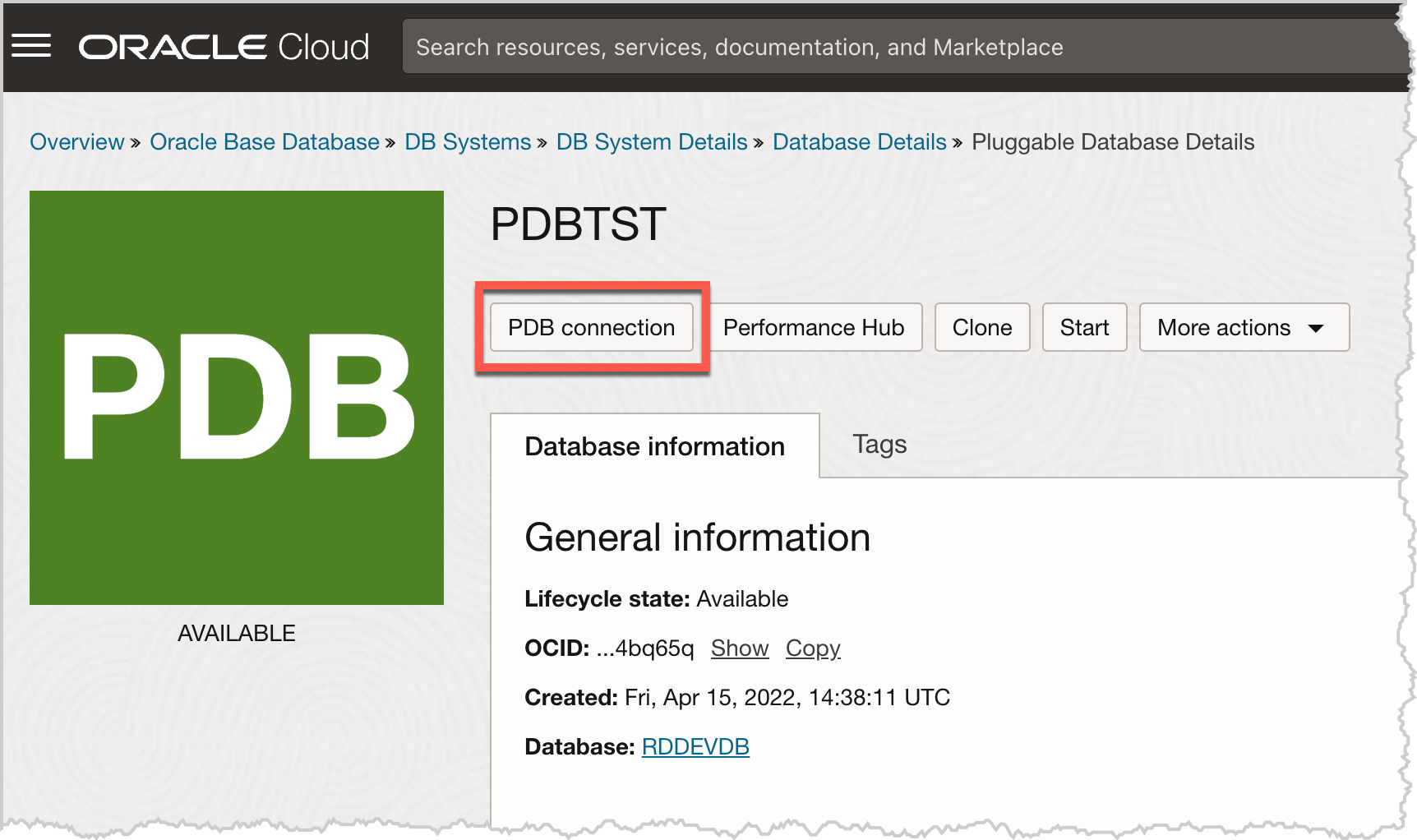Select the Database information tab
Image resolution: width=1417 pixels, height=840 pixels.
pyautogui.click(x=655, y=445)
